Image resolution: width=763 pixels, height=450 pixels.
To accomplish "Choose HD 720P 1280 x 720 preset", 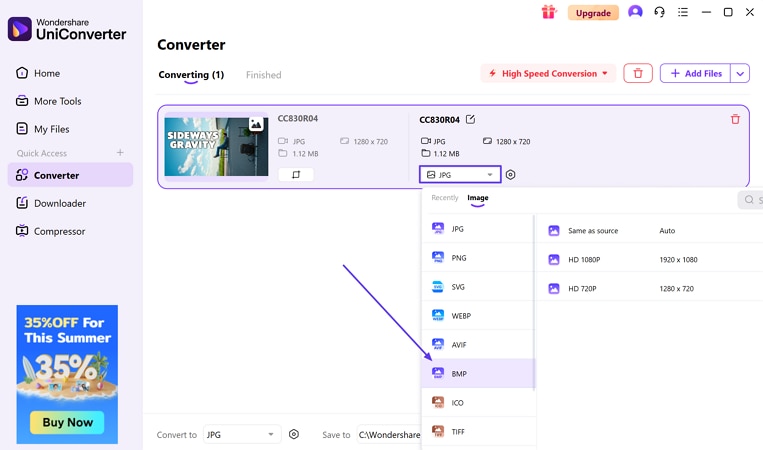I will pyautogui.click(x=650, y=288).
